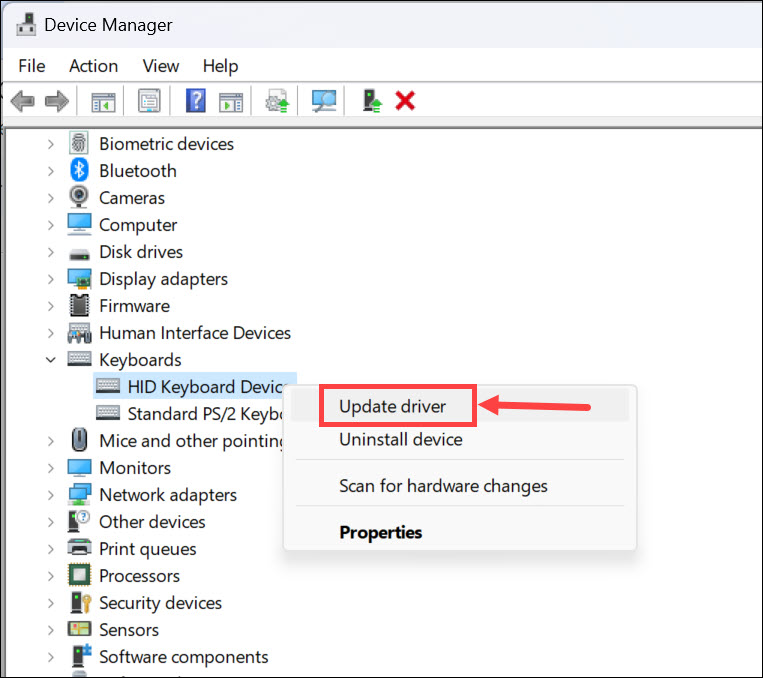Click the green-arrow Enable device toolbar icon

pyautogui.click(x=372, y=101)
